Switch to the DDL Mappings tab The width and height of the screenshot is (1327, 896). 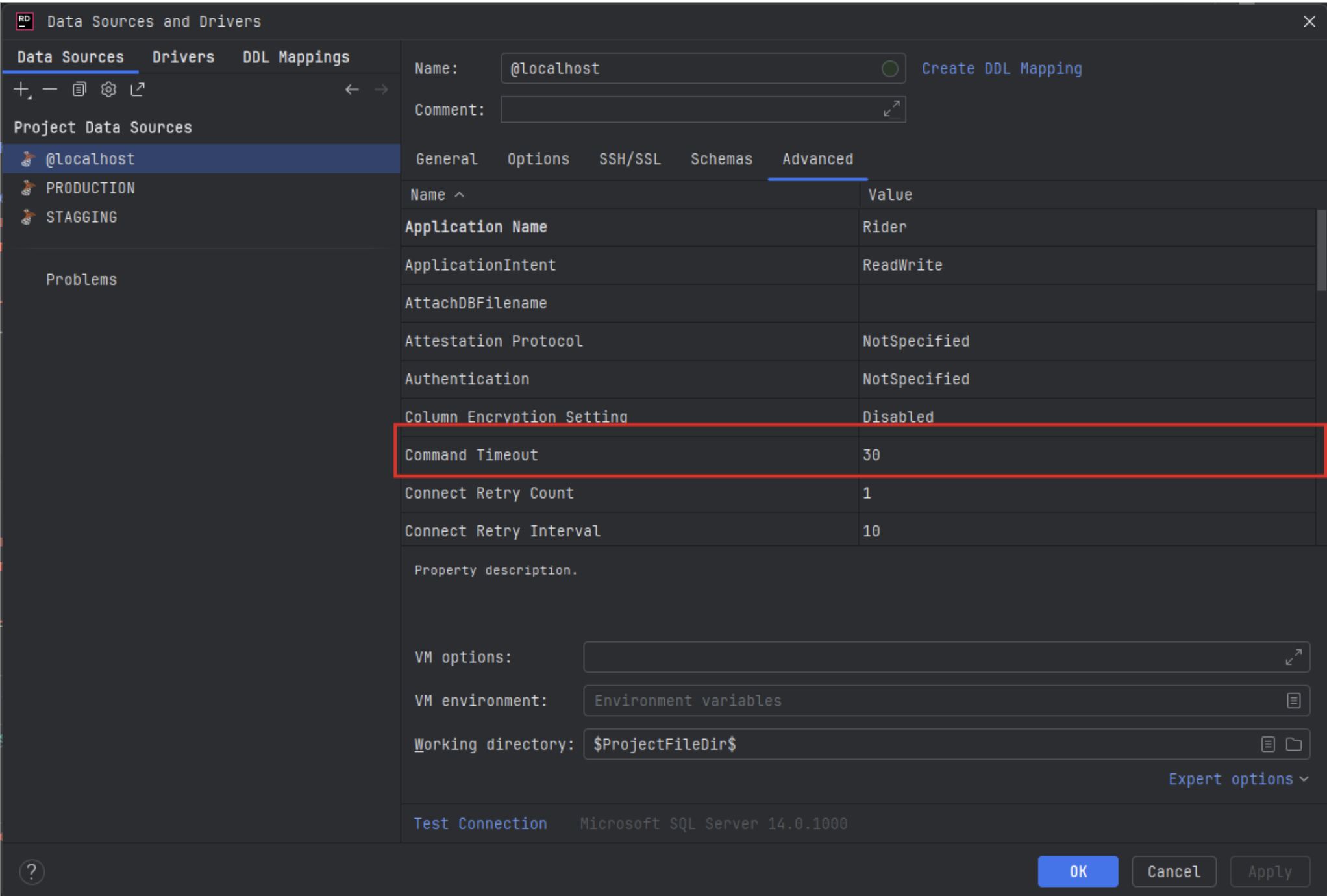(296, 57)
